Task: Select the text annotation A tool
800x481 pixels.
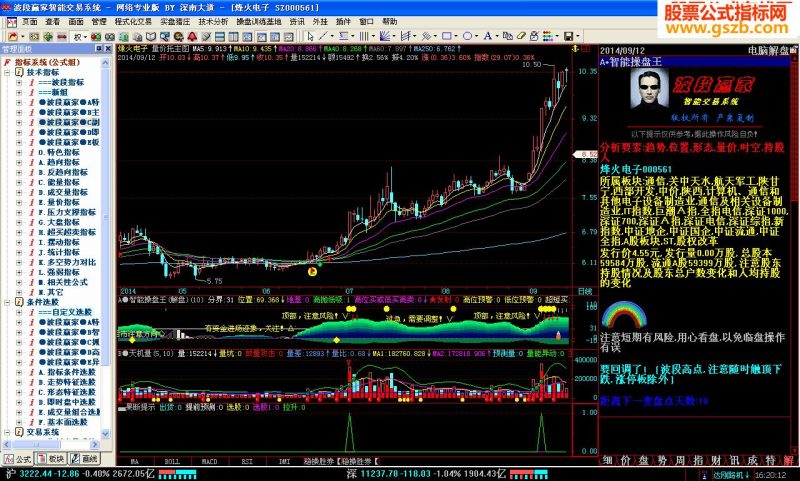Action: [488, 36]
